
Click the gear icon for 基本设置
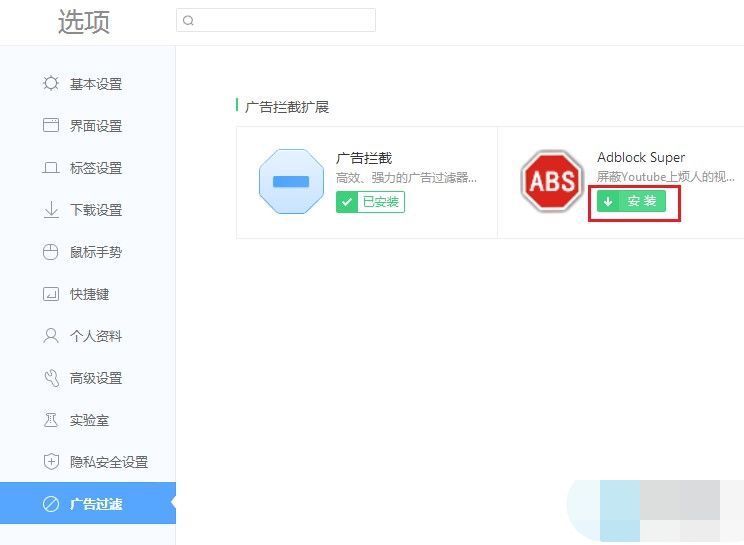[x=51, y=84]
